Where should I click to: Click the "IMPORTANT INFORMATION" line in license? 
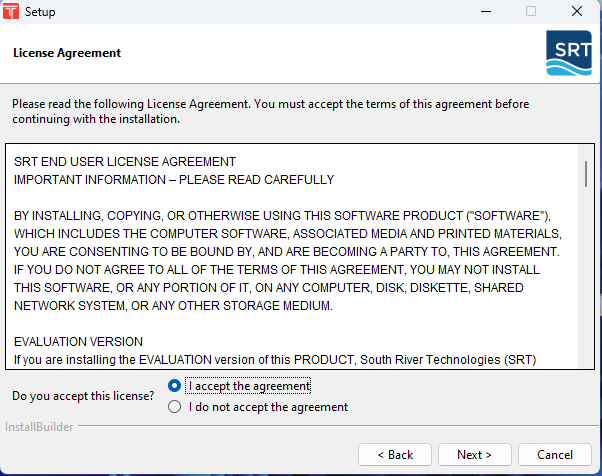[173, 180]
